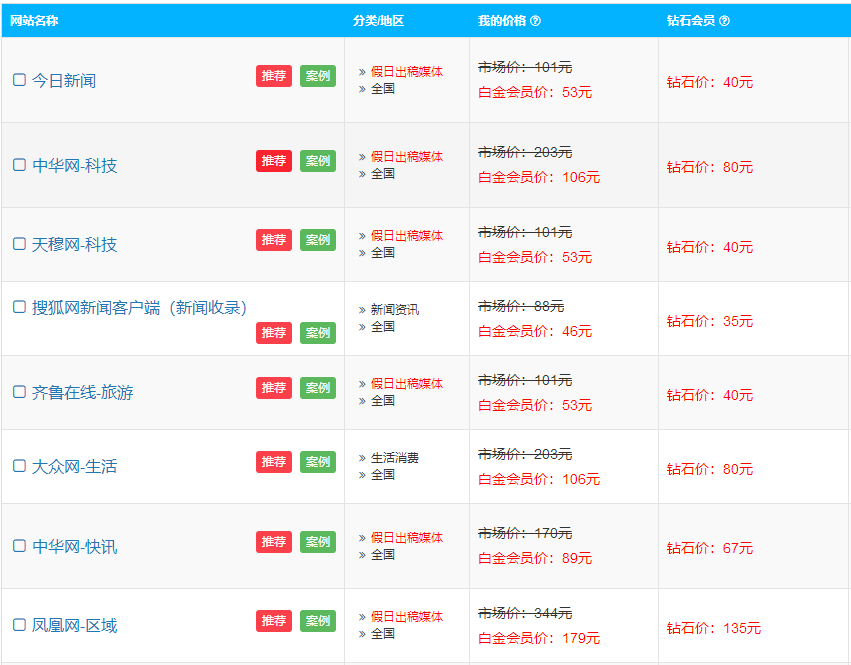Click 假日出稿媒体 in 凤凰网-区域 row
Screen dimensions: 851x665
click(407, 617)
